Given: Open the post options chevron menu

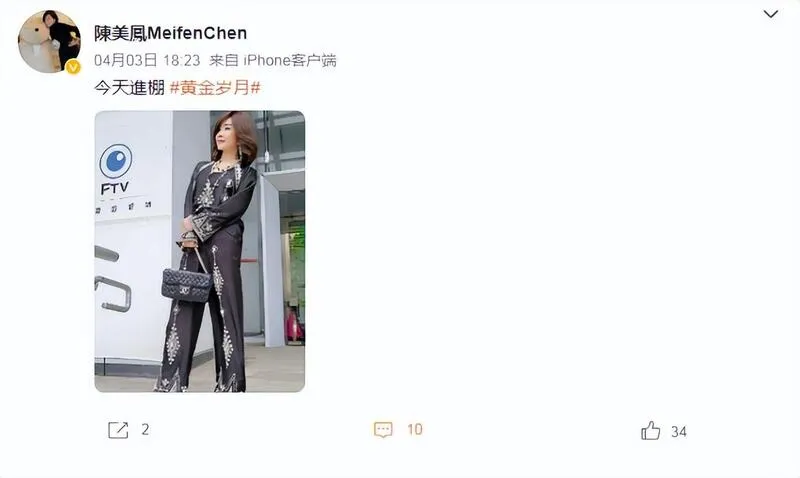Looking at the screenshot, I should [x=770, y=14].
